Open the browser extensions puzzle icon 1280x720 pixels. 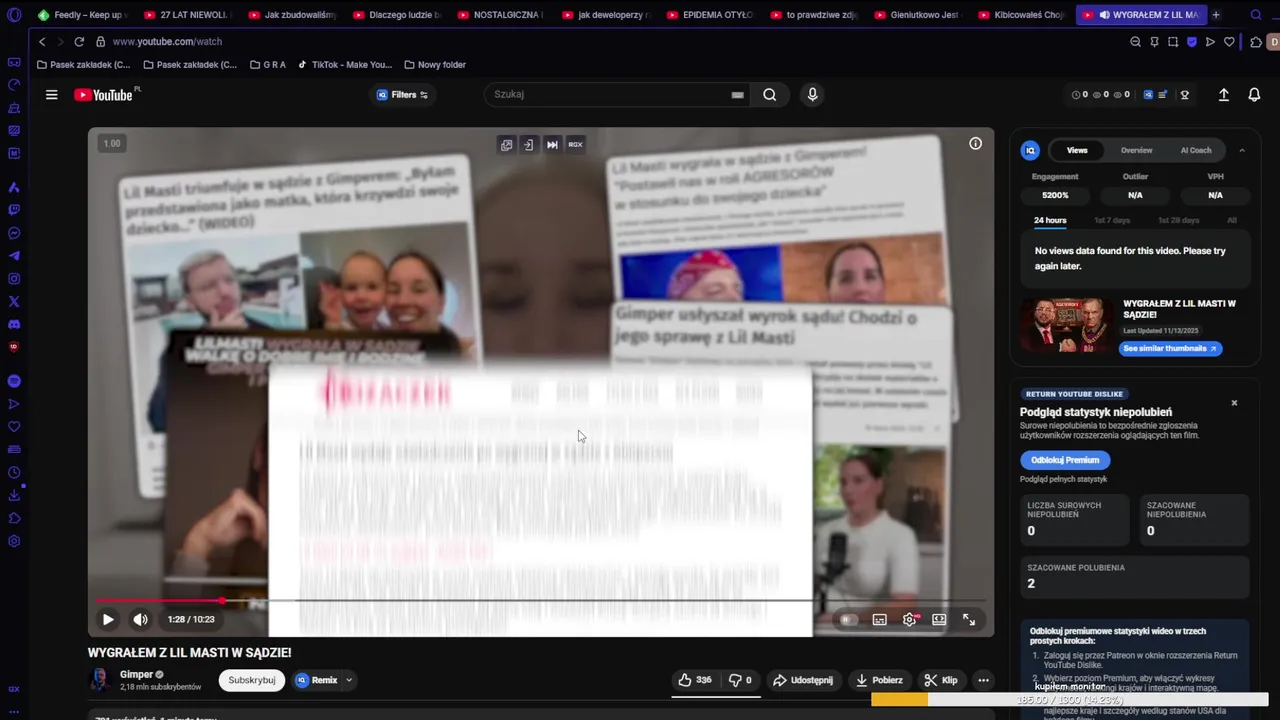click(x=1256, y=42)
